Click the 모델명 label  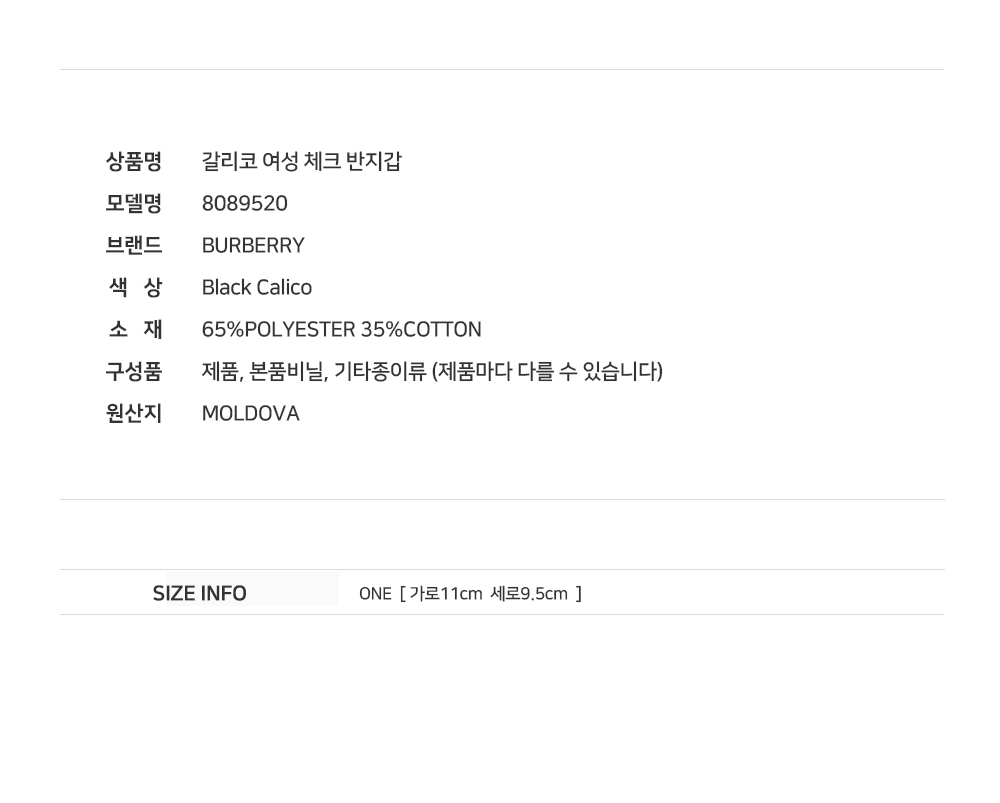click(133, 203)
